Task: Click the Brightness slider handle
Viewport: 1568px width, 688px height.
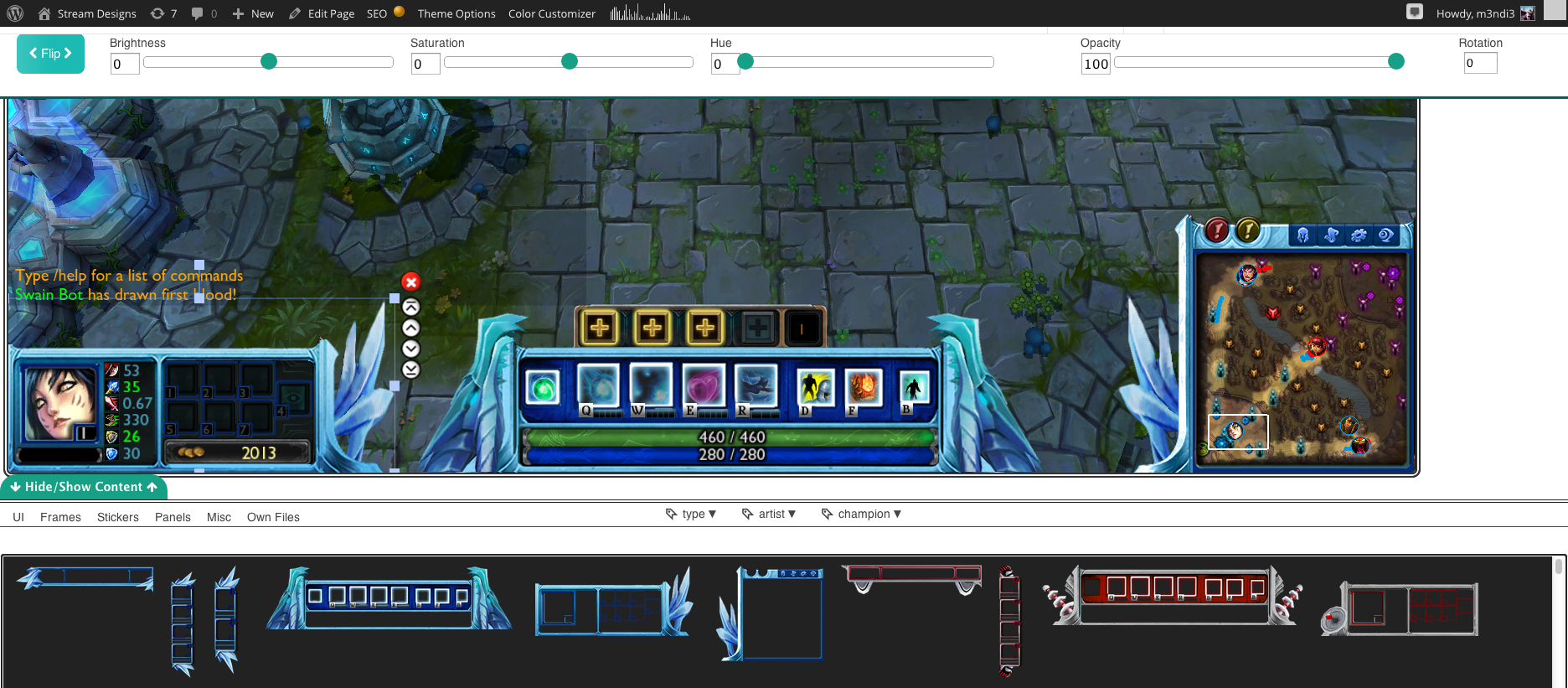Action: click(269, 61)
